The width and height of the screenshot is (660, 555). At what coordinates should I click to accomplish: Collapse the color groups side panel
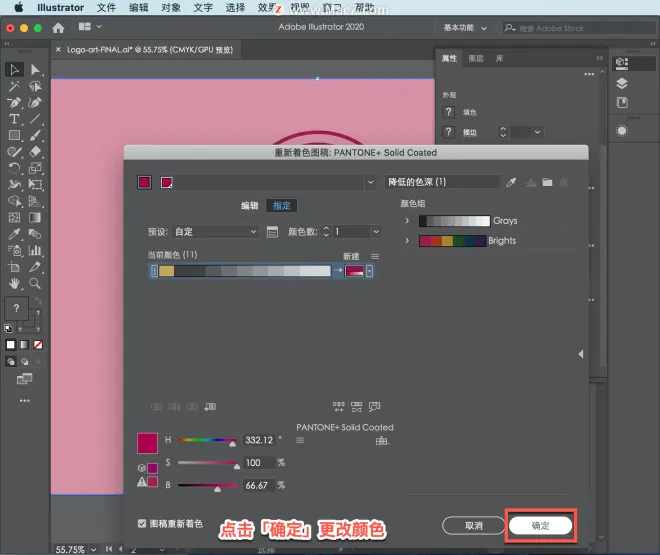581,354
